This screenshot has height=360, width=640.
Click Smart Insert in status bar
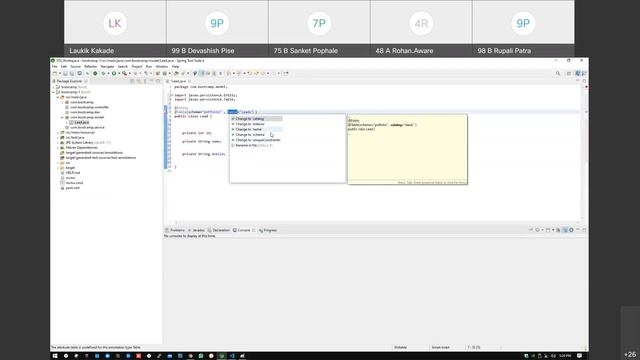[x=440, y=347]
